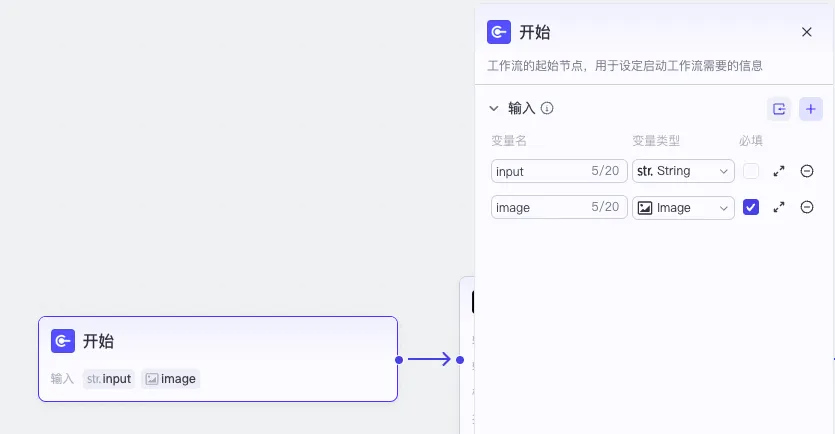Click the import icon beside the plus button
Screen dimensions: 835x434
(x=779, y=109)
